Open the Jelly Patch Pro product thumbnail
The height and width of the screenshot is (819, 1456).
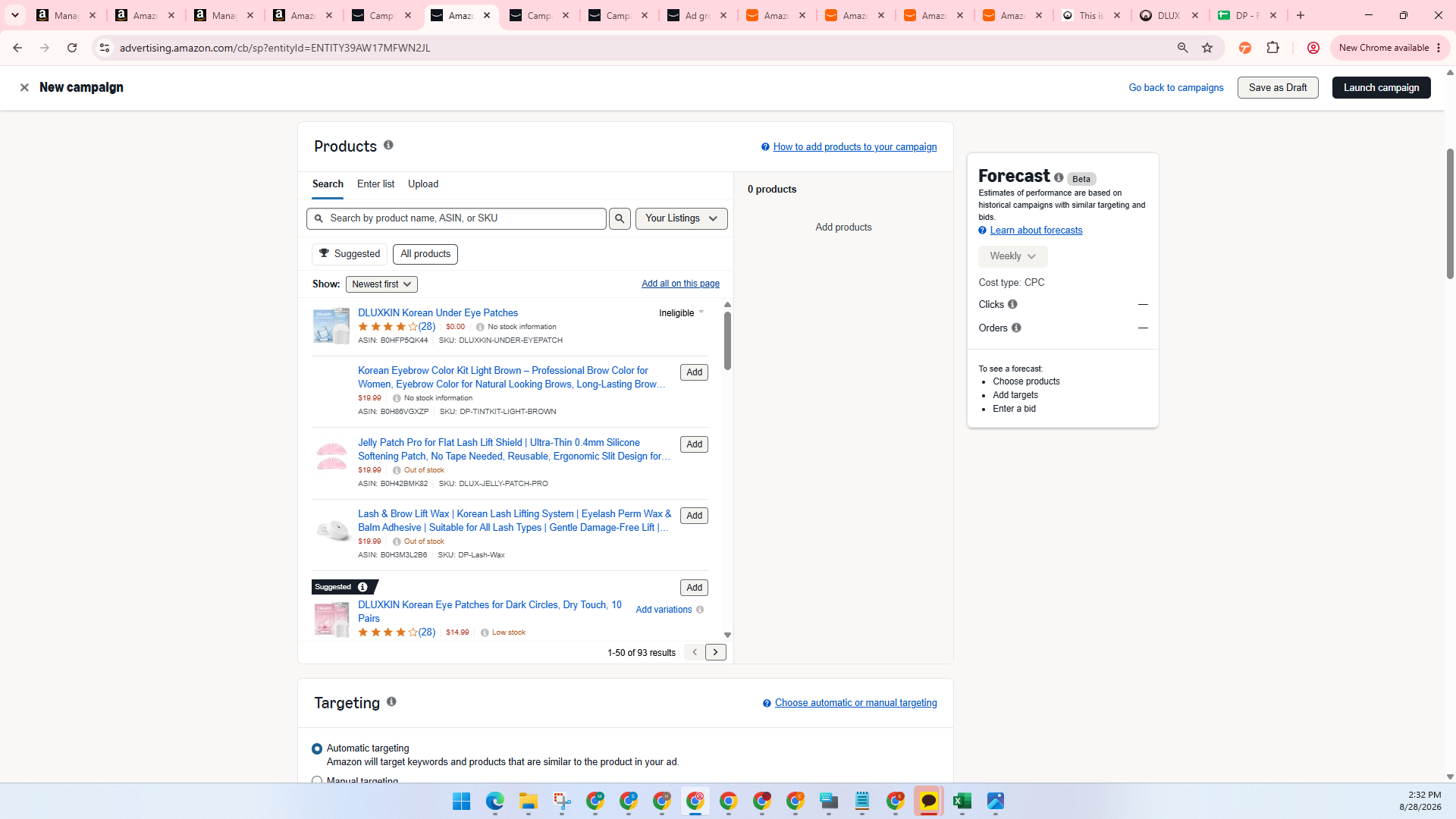pyautogui.click(x=331, y=457)
